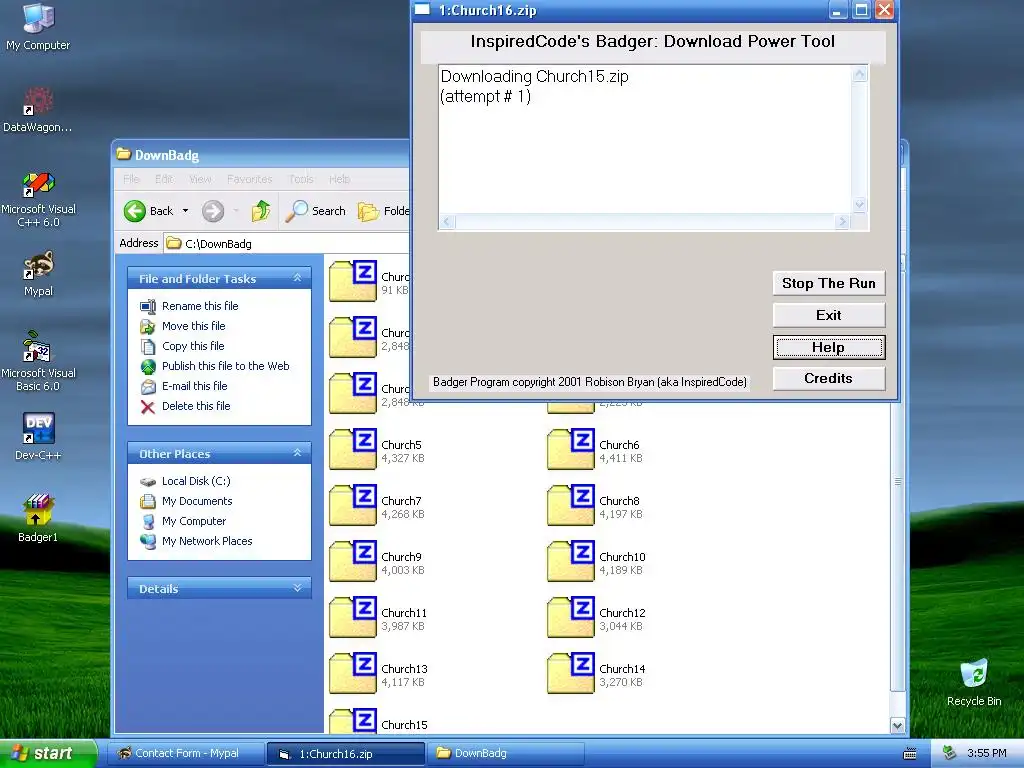This screenshot has height=768, width=1024.
Task: Open the Help menu in DownBadg
Action: tap(340, 179)
